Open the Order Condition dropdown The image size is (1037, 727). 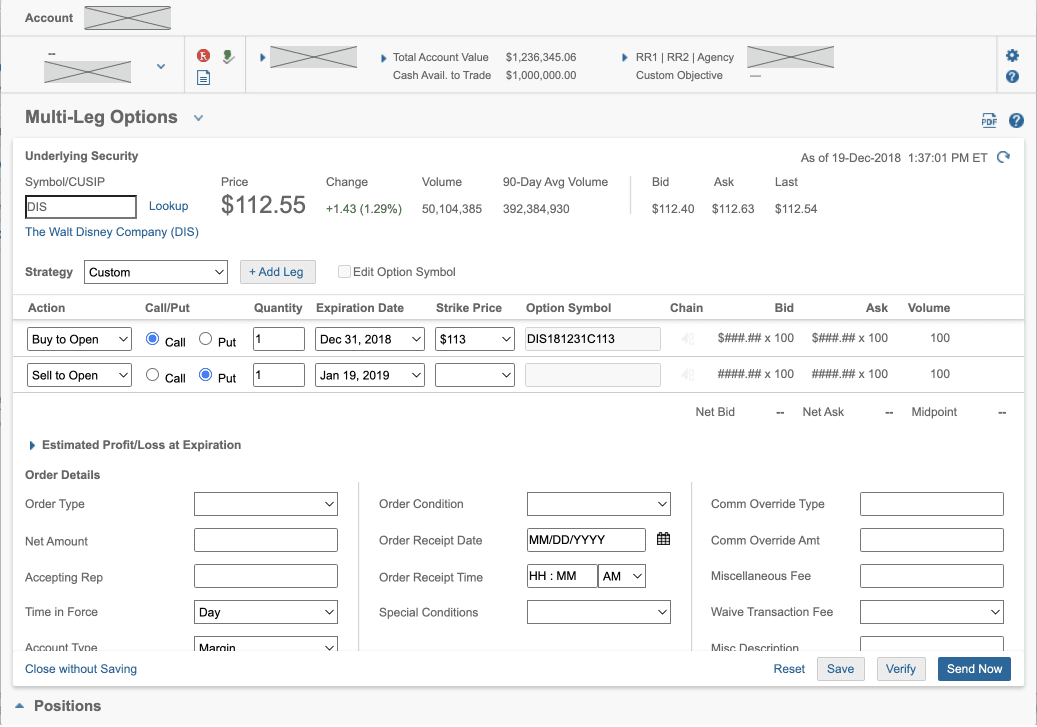point(599,504)
